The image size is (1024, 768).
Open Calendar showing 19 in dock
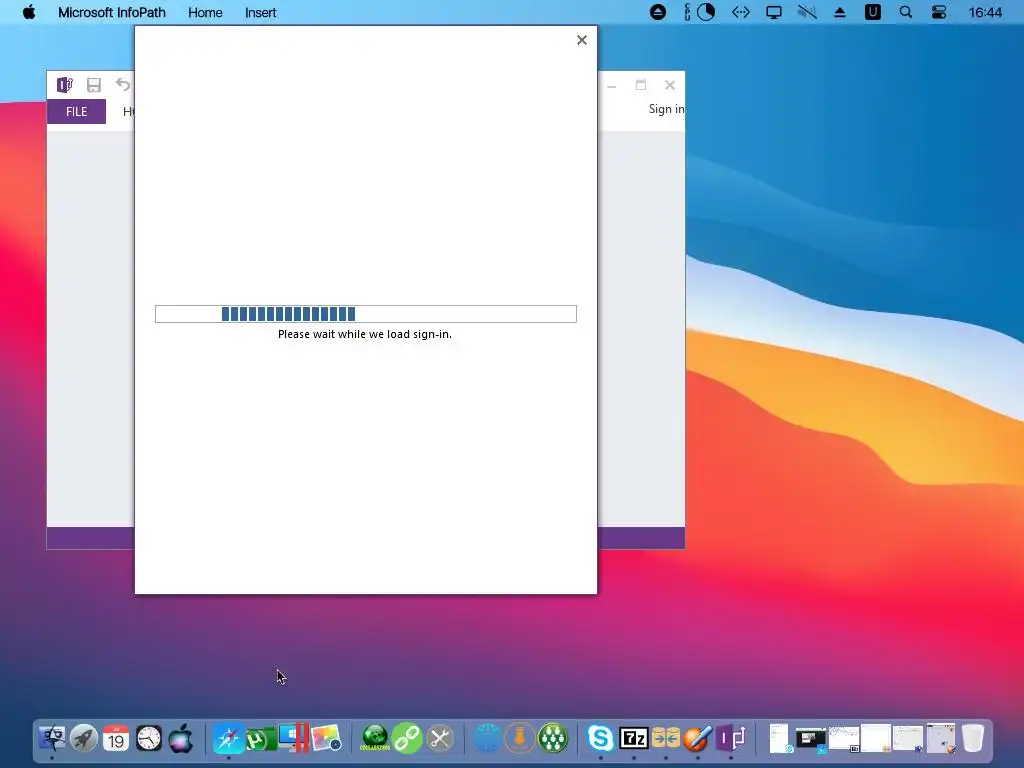point(116,739)
